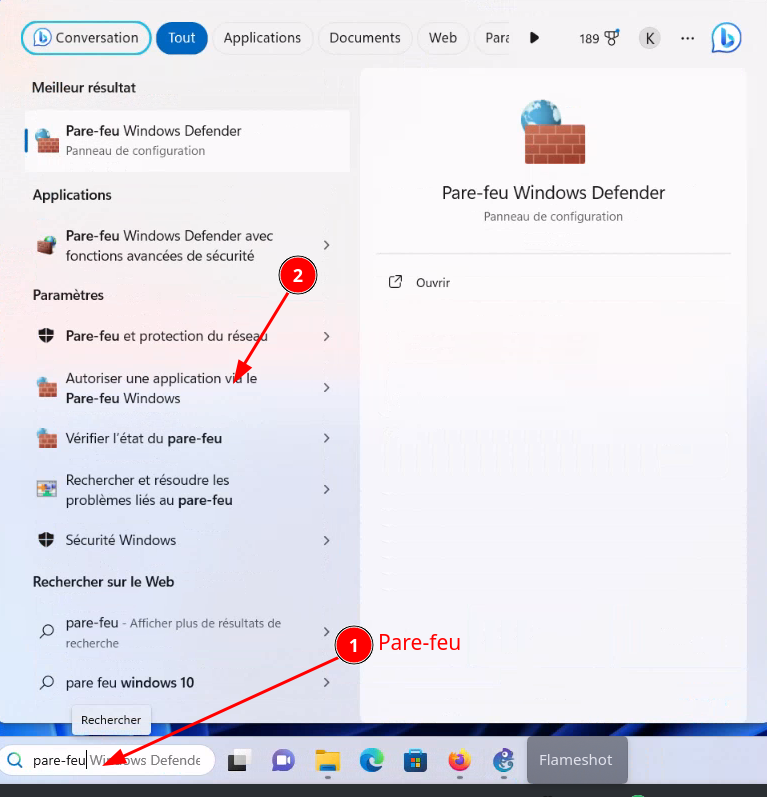
Task: Expand chevron for 'pare feu windows 10'
Action: click(x=326, y=683)
